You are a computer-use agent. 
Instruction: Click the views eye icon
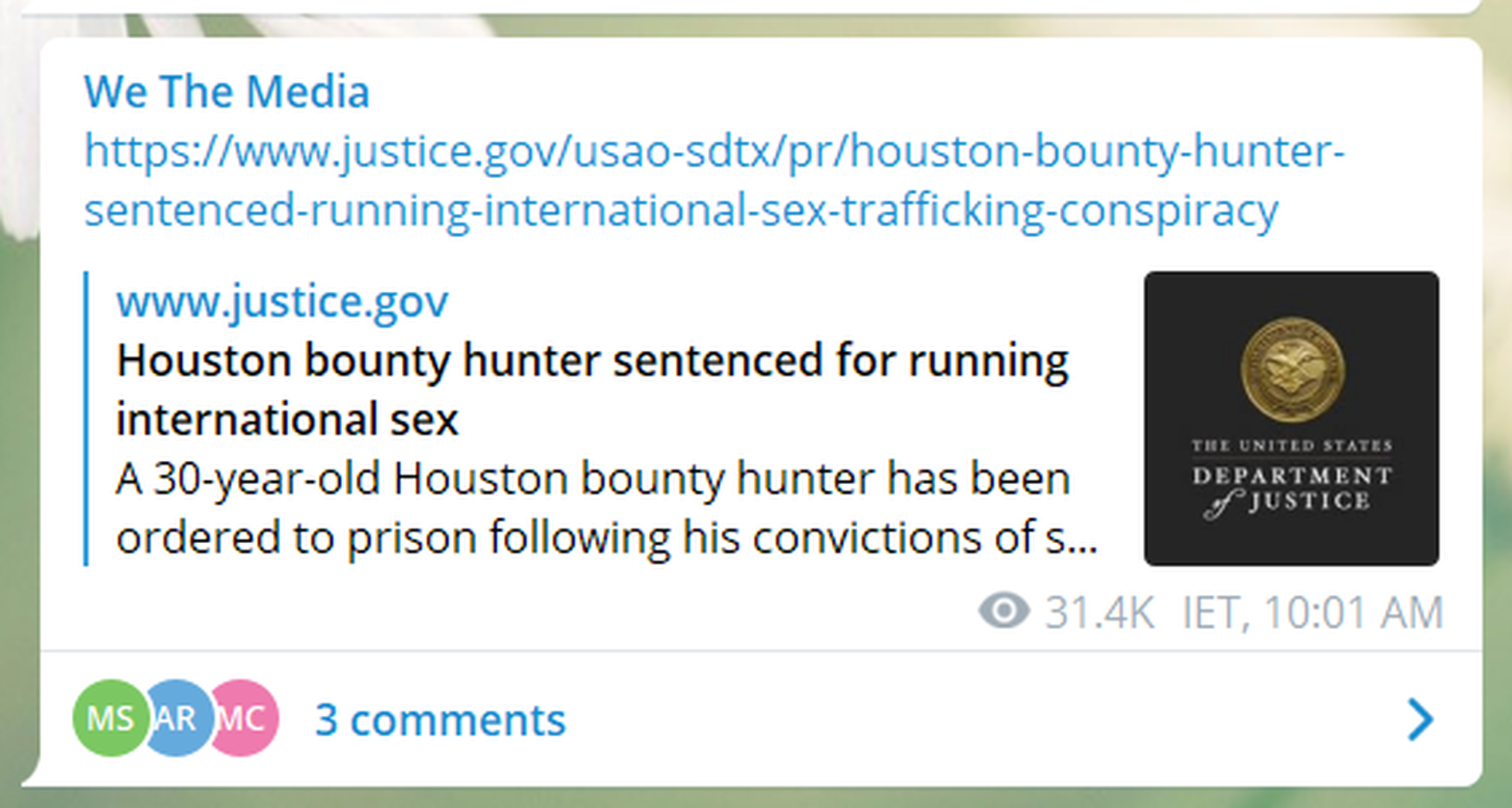1004,611
